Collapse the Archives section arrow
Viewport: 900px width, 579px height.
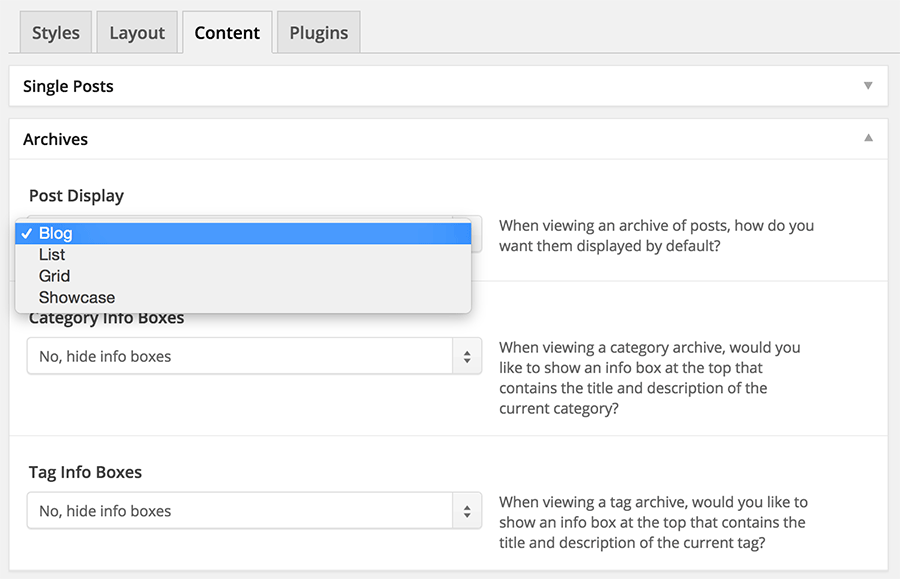pos(868,138)
